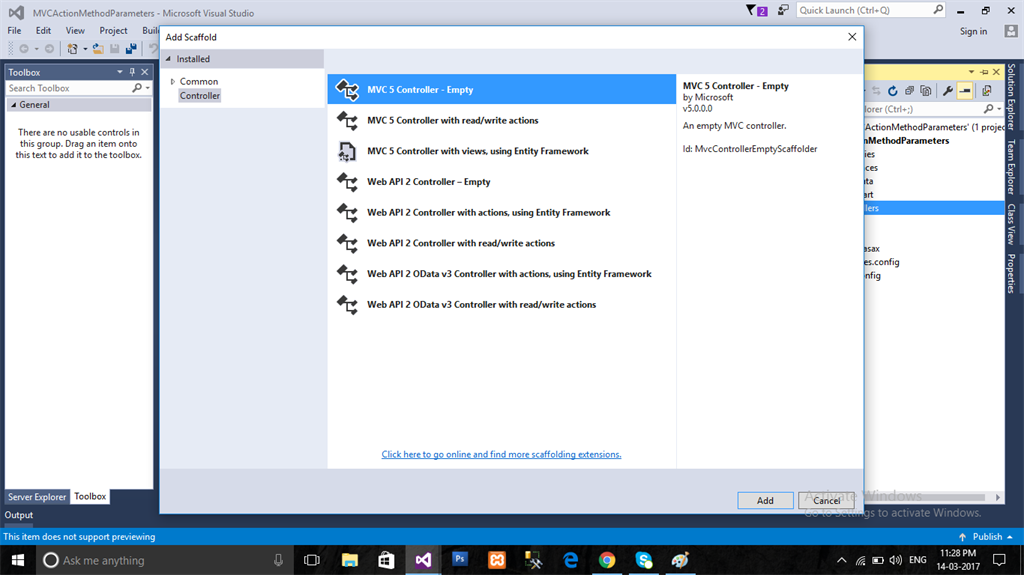The image size is (1024, 575).
Task: Open Photoshop from taskbar
Action: (x=460, y=559)
